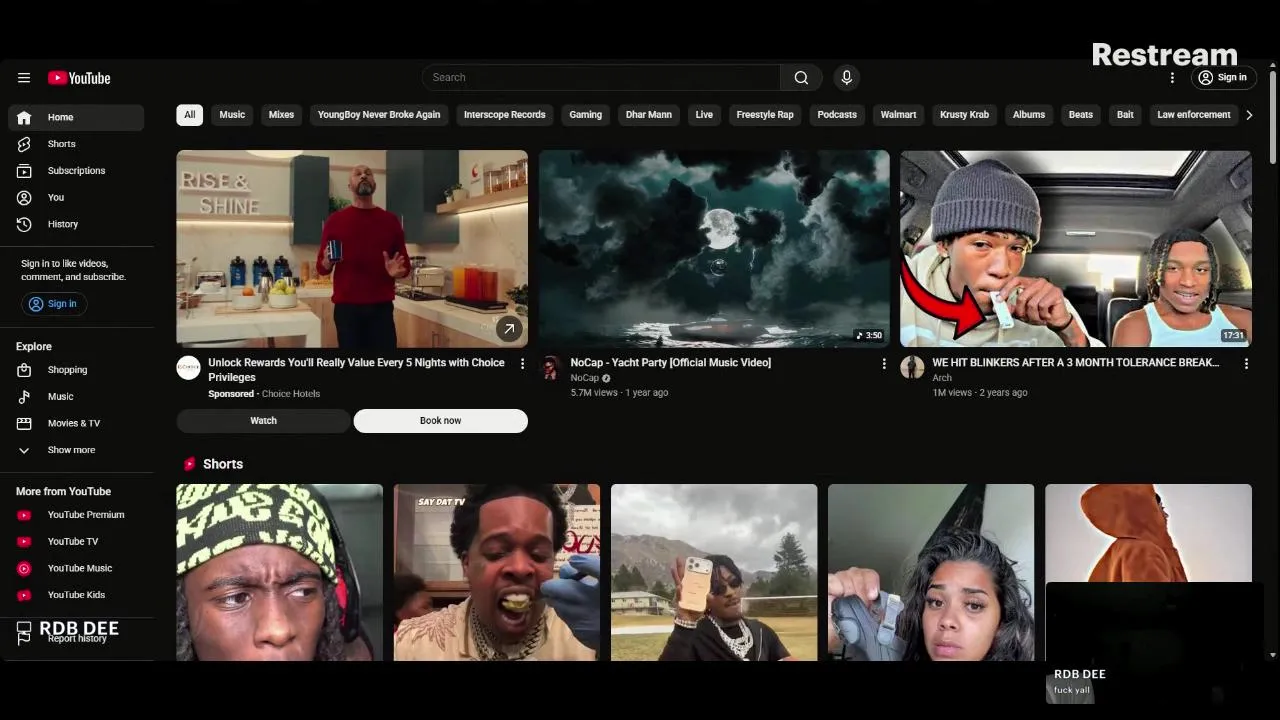Select the Albums filter chip
Image resolution: width=1280 pixels, height=720 pixels.
point(1029,115)
